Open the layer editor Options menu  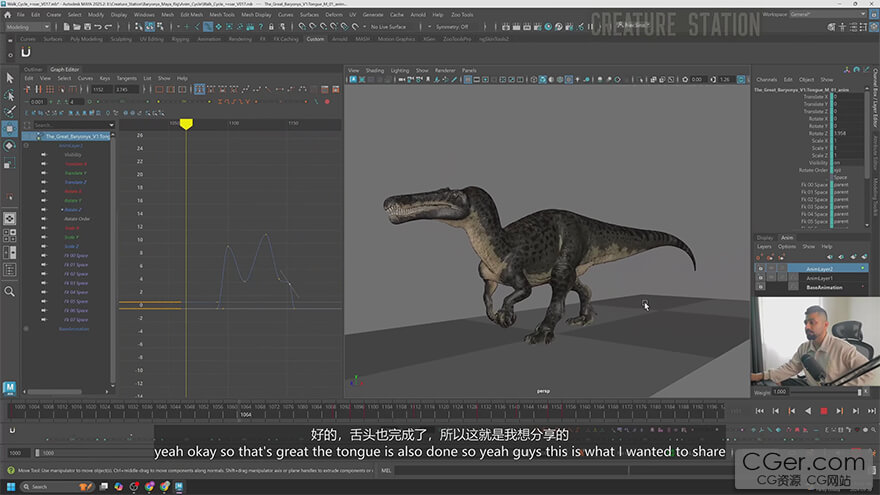pyautogui.click(x=786, y=246)
